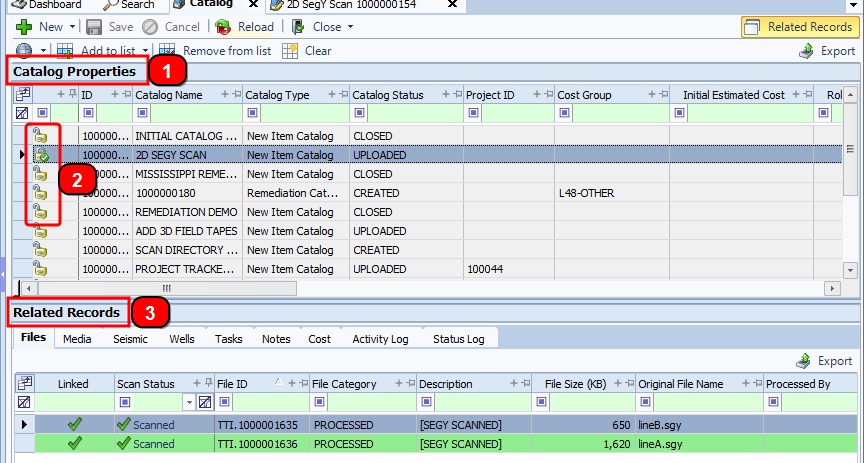864x463 pixels.
Task: Click the column chooser icon in Catalog grid
Action: (23, 94)
